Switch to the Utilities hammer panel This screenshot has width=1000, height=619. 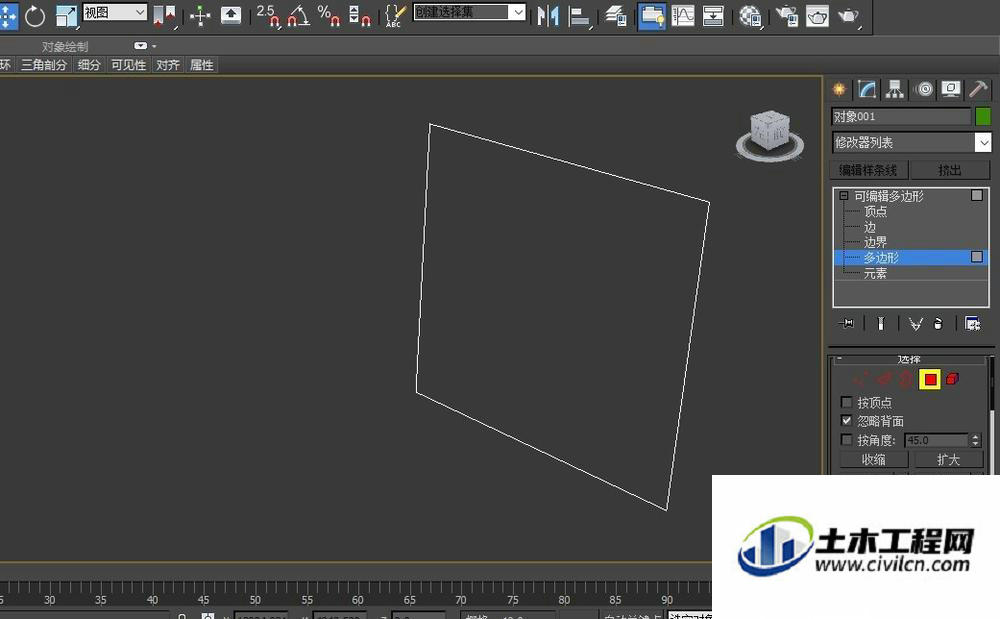[x=978, y=89]
